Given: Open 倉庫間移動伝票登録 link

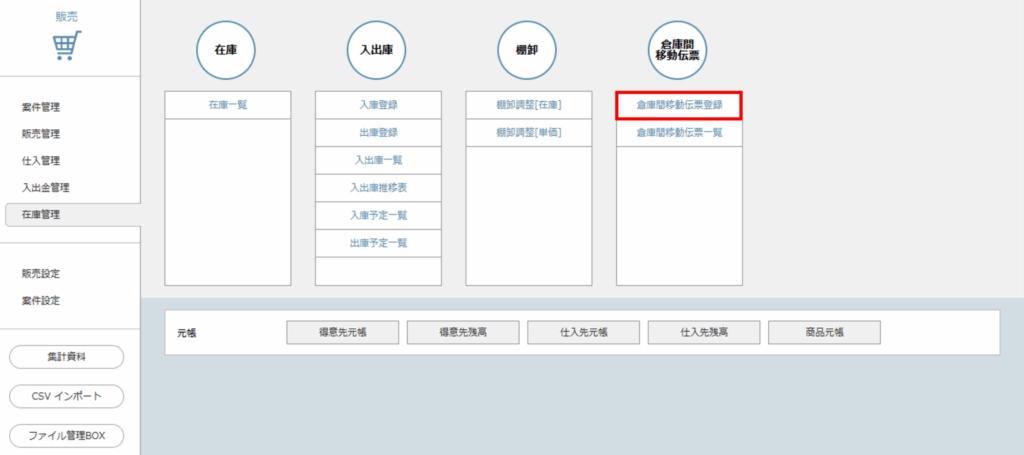Looking at the screenshot, I should coord(679,104).
